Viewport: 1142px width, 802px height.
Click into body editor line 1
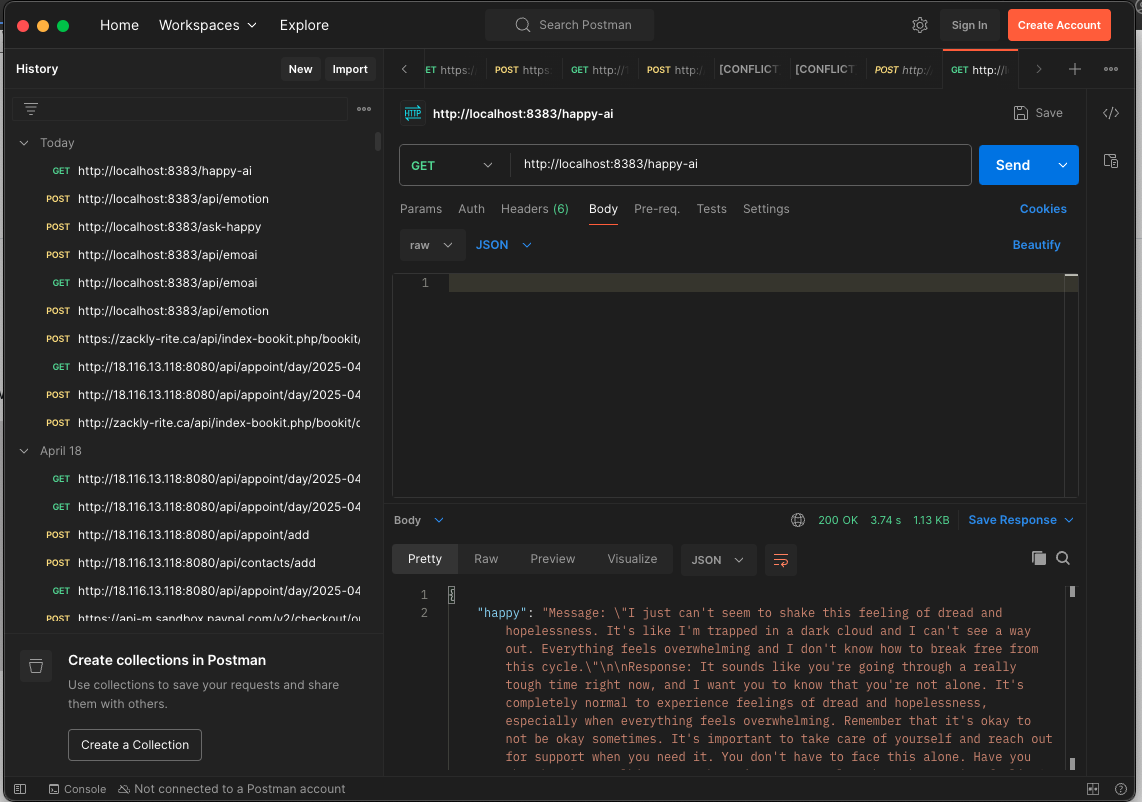point(756,283)
